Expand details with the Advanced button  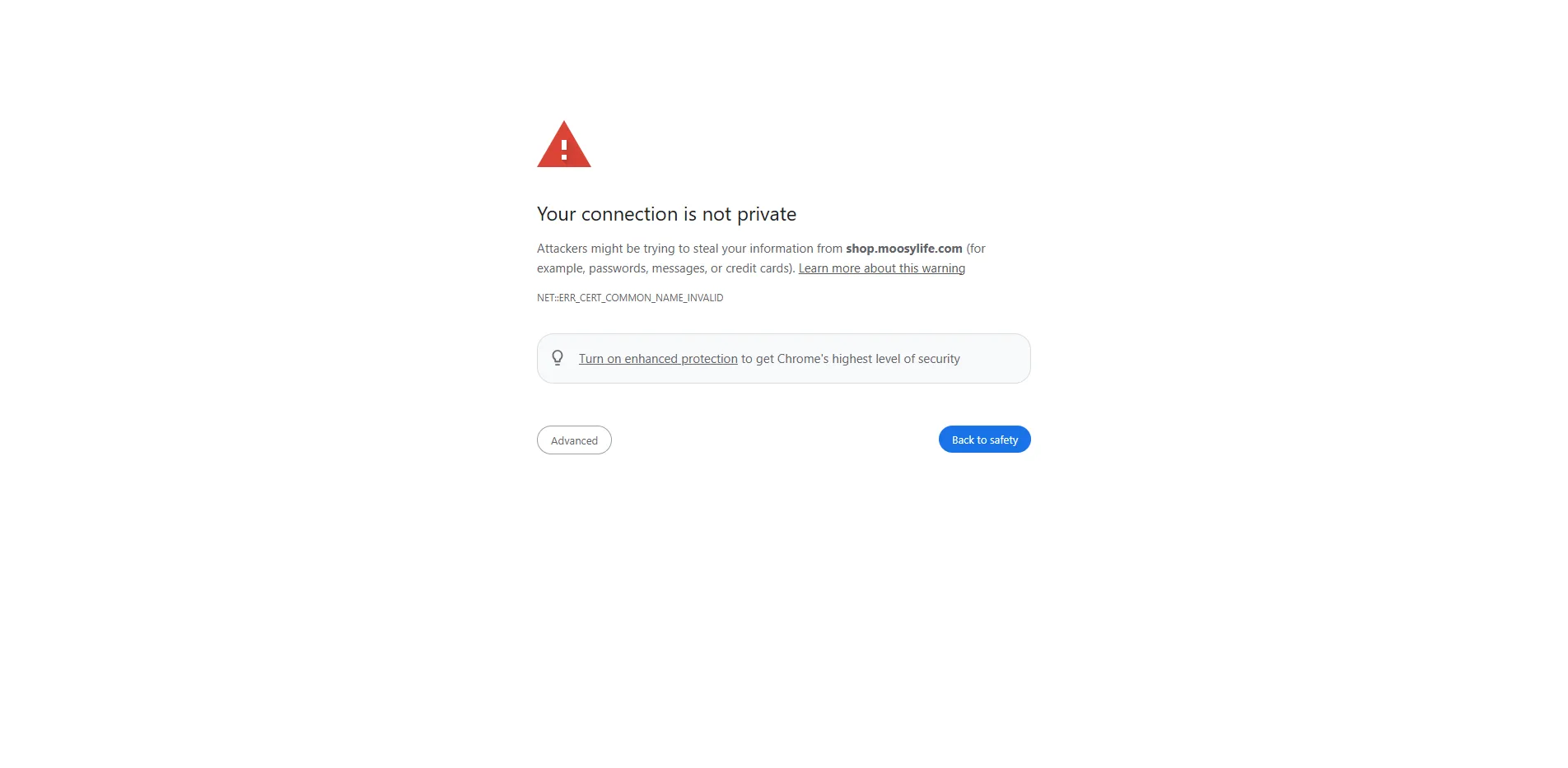tap(574, 440)
